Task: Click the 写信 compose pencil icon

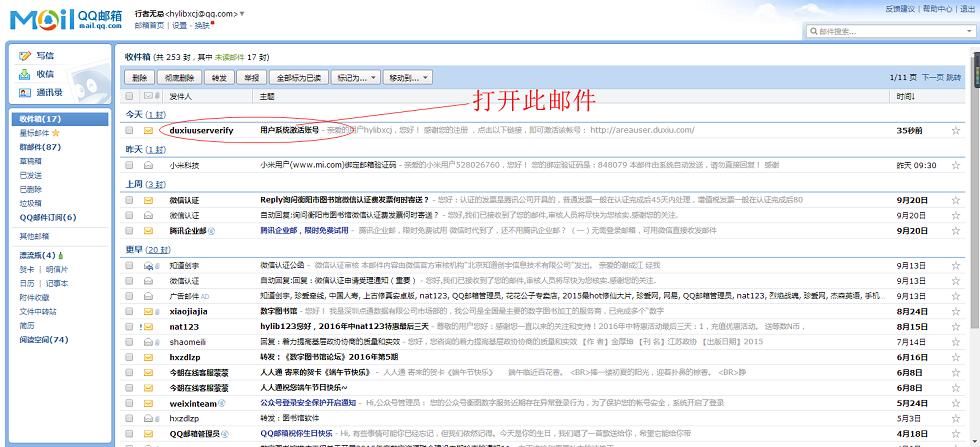Action: (x=24, y=56)
